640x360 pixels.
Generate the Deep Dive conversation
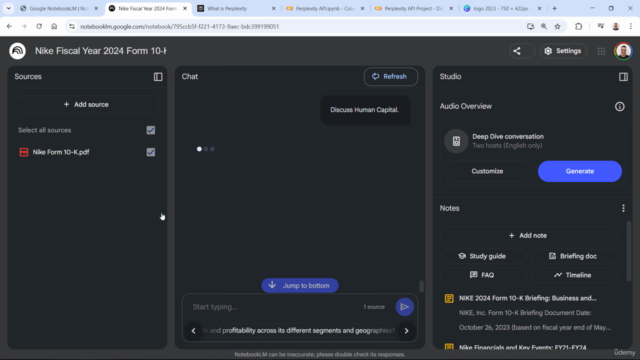tap(580, 171)
